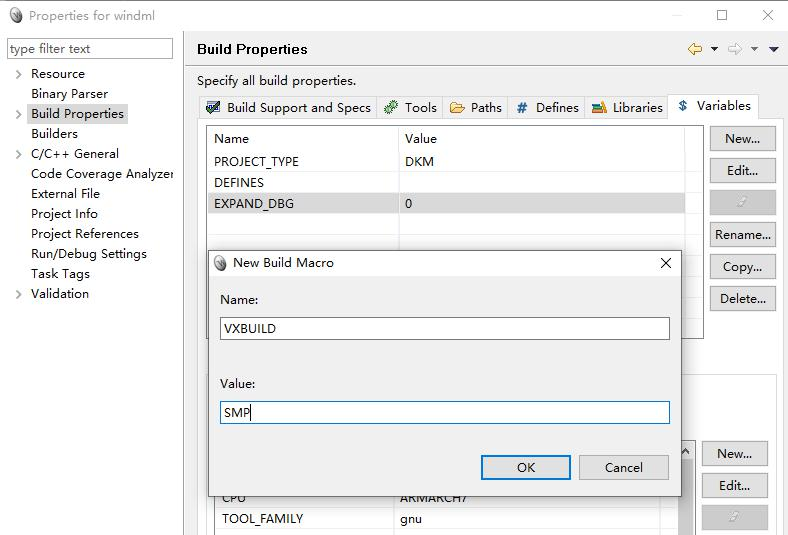
Task: Open Run/Debug Settings page
Action: point(89,254)
